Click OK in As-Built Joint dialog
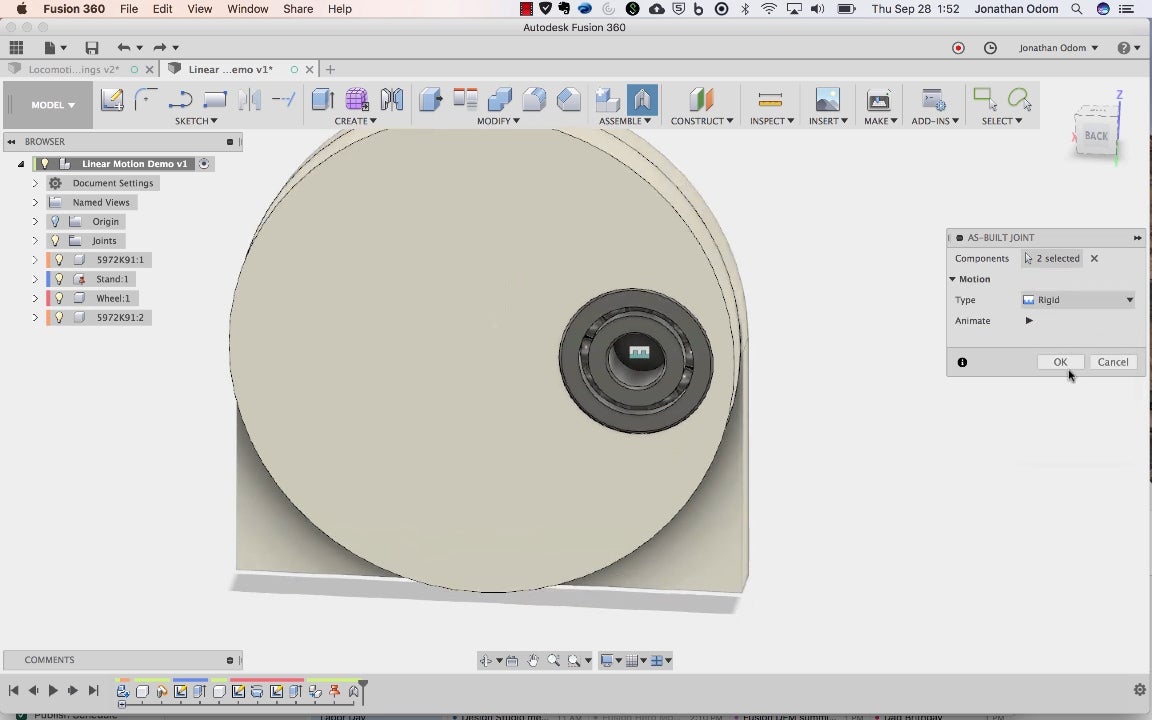The image size is (1152, 720). coord(1060,362)
